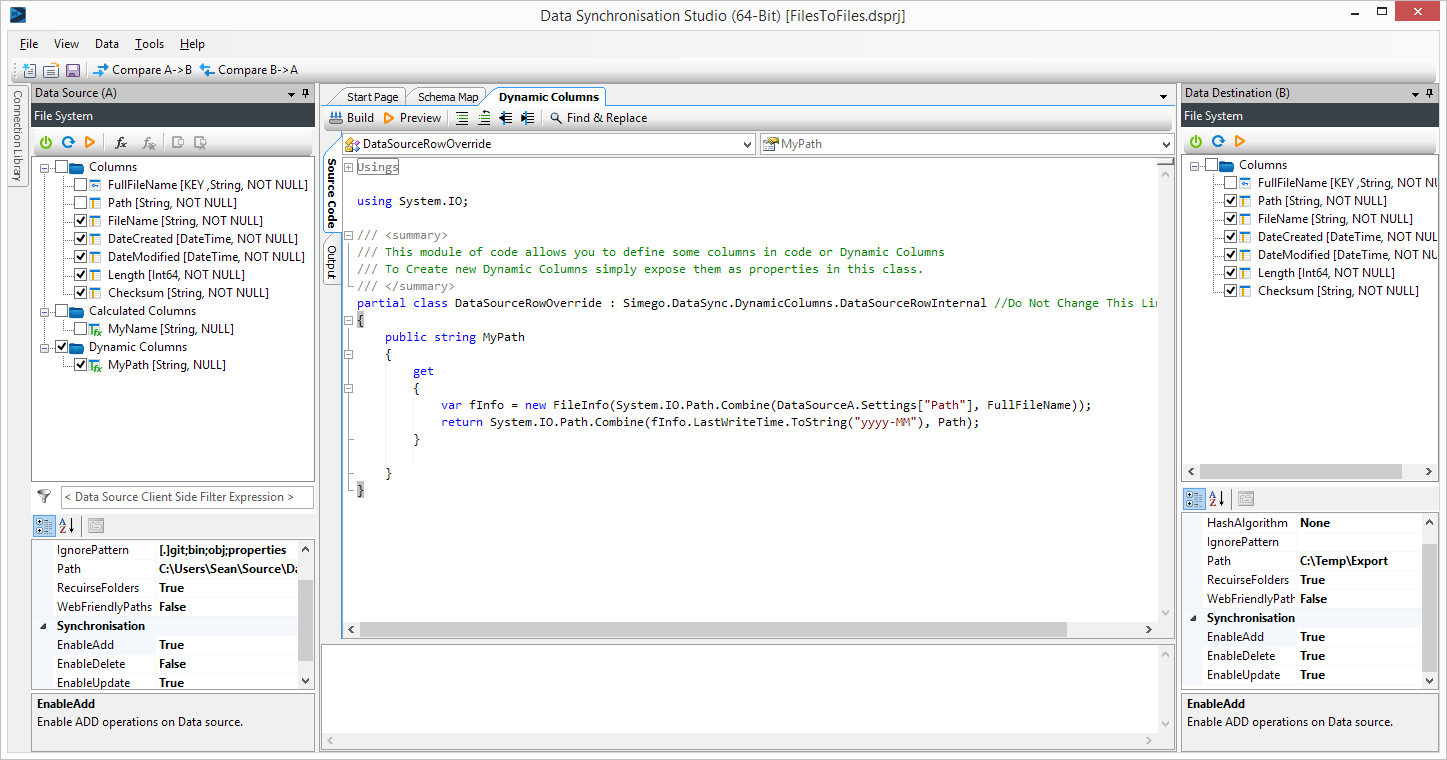This screenshot has width=1447, height=760.
Task: Uncheck FileName column in Data Source A
Action: (81, 221)
